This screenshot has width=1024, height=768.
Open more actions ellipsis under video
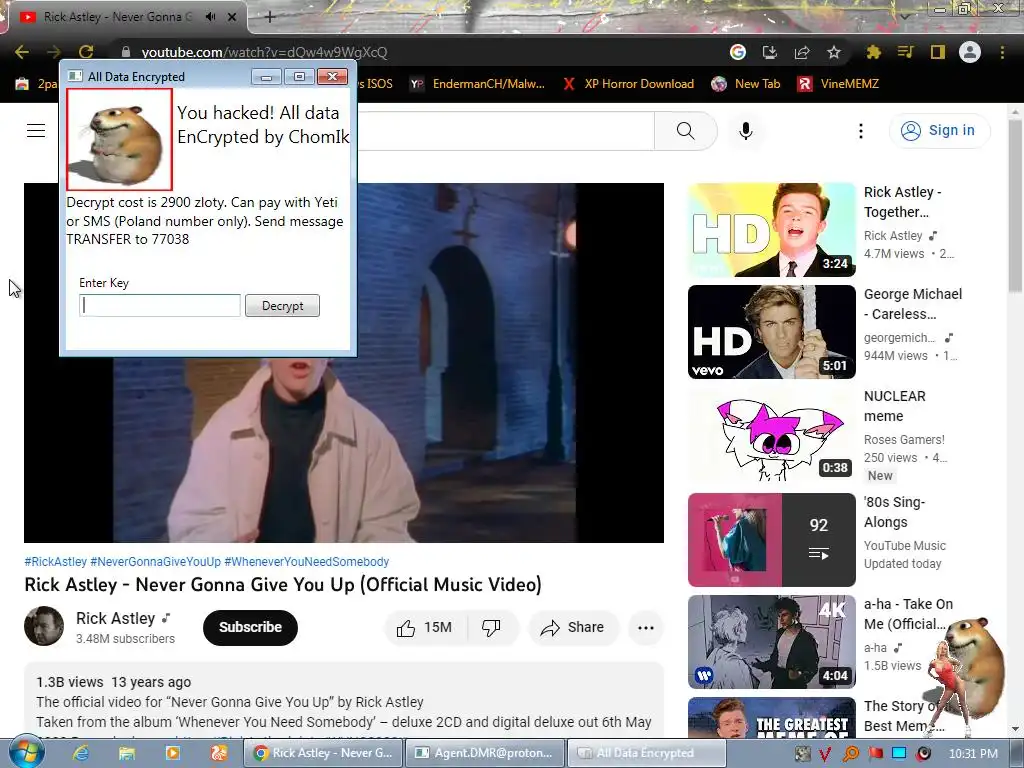pyautogui.click(x=646, y=628)
